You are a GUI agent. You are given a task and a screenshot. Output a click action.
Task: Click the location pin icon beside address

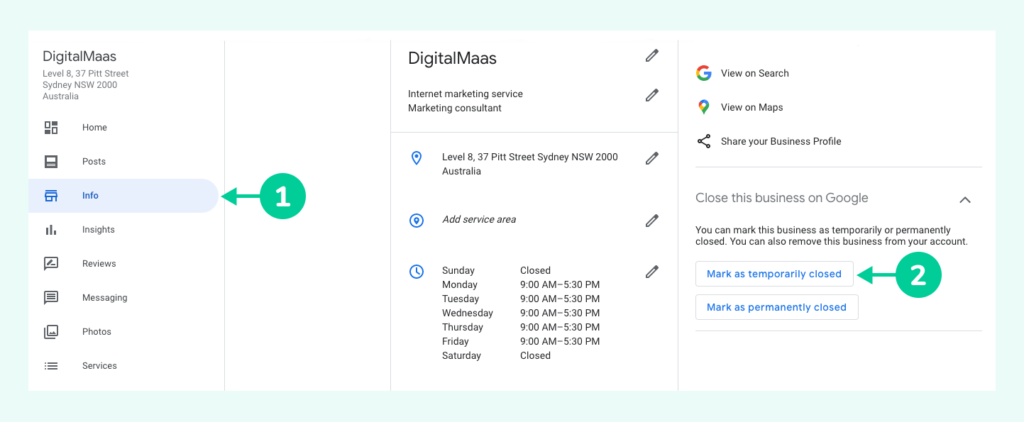[417, 158]
